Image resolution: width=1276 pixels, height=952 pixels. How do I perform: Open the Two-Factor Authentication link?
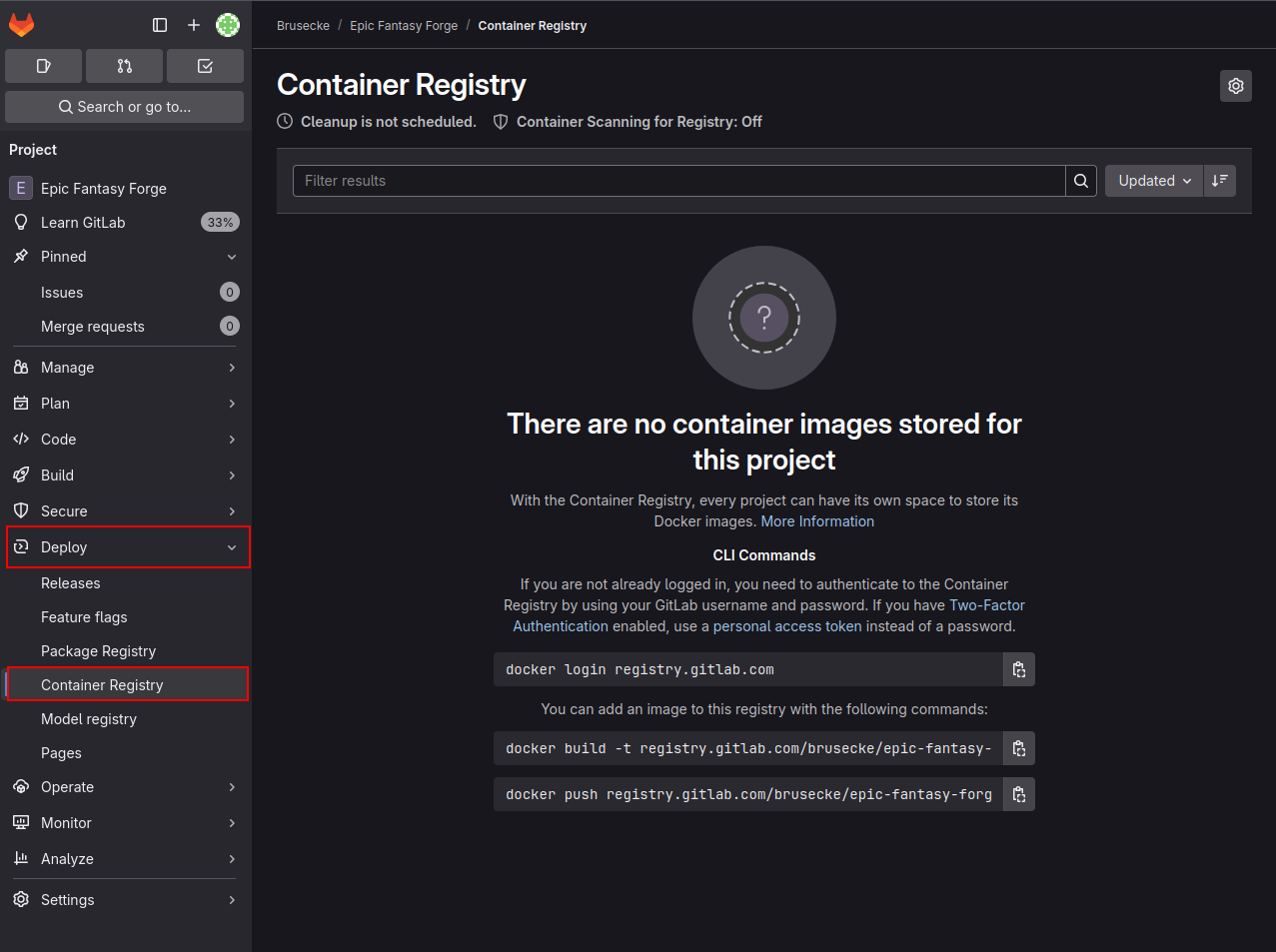(769, 615)
